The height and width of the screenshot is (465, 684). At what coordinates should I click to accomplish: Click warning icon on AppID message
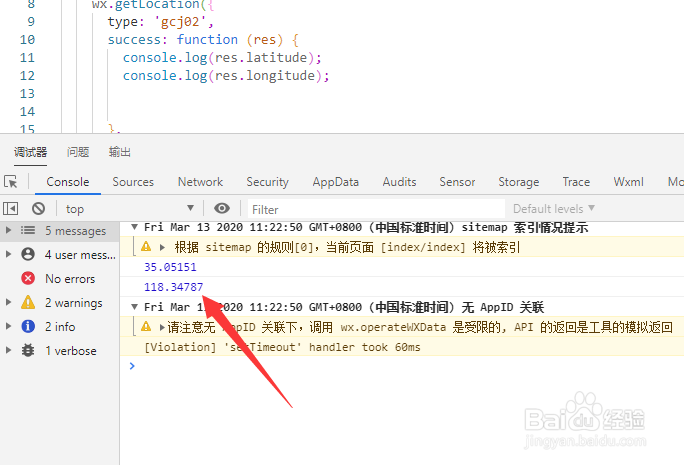pyautogui.click(x=146, y=326)
